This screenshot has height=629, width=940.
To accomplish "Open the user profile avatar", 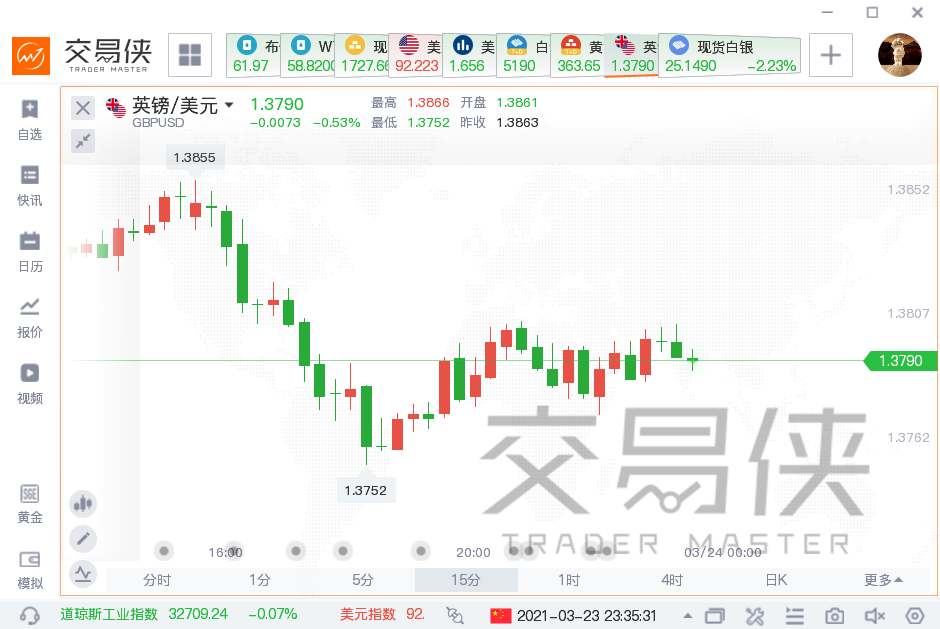I will coord(899,55).
